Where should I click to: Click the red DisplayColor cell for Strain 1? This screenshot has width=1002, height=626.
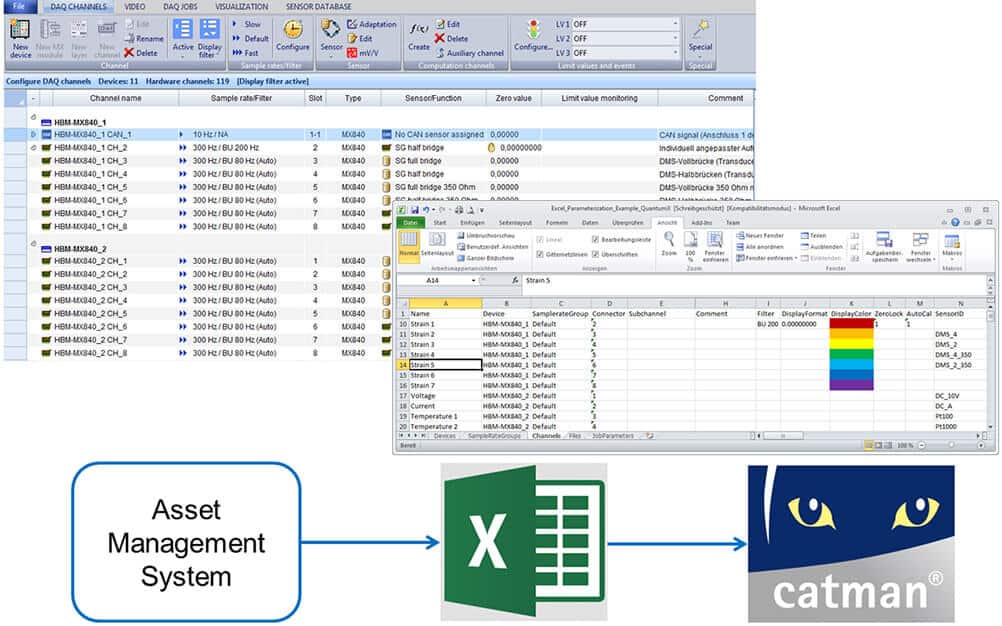tap(851, 324)
